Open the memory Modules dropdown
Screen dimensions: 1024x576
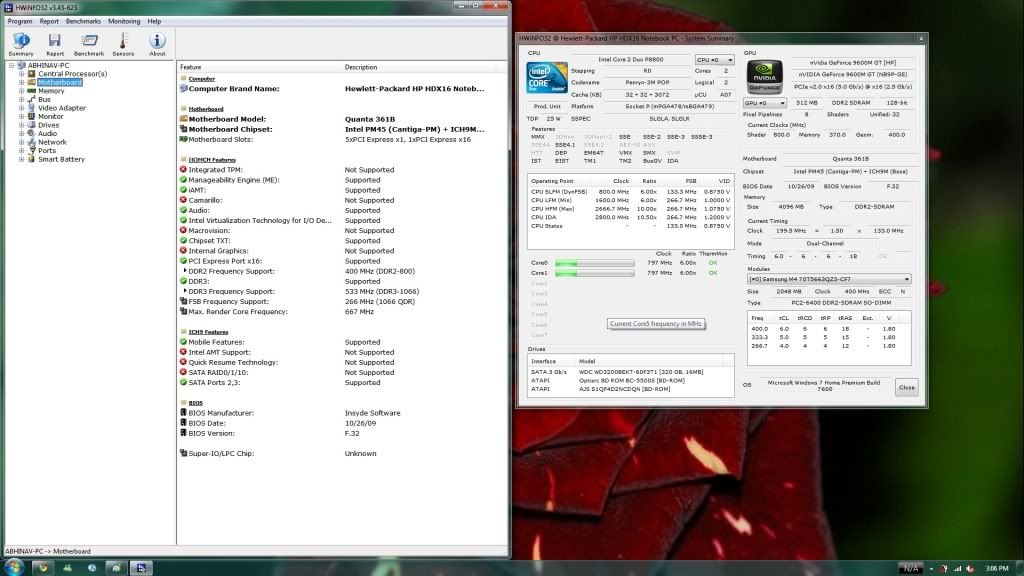[829, 279]
